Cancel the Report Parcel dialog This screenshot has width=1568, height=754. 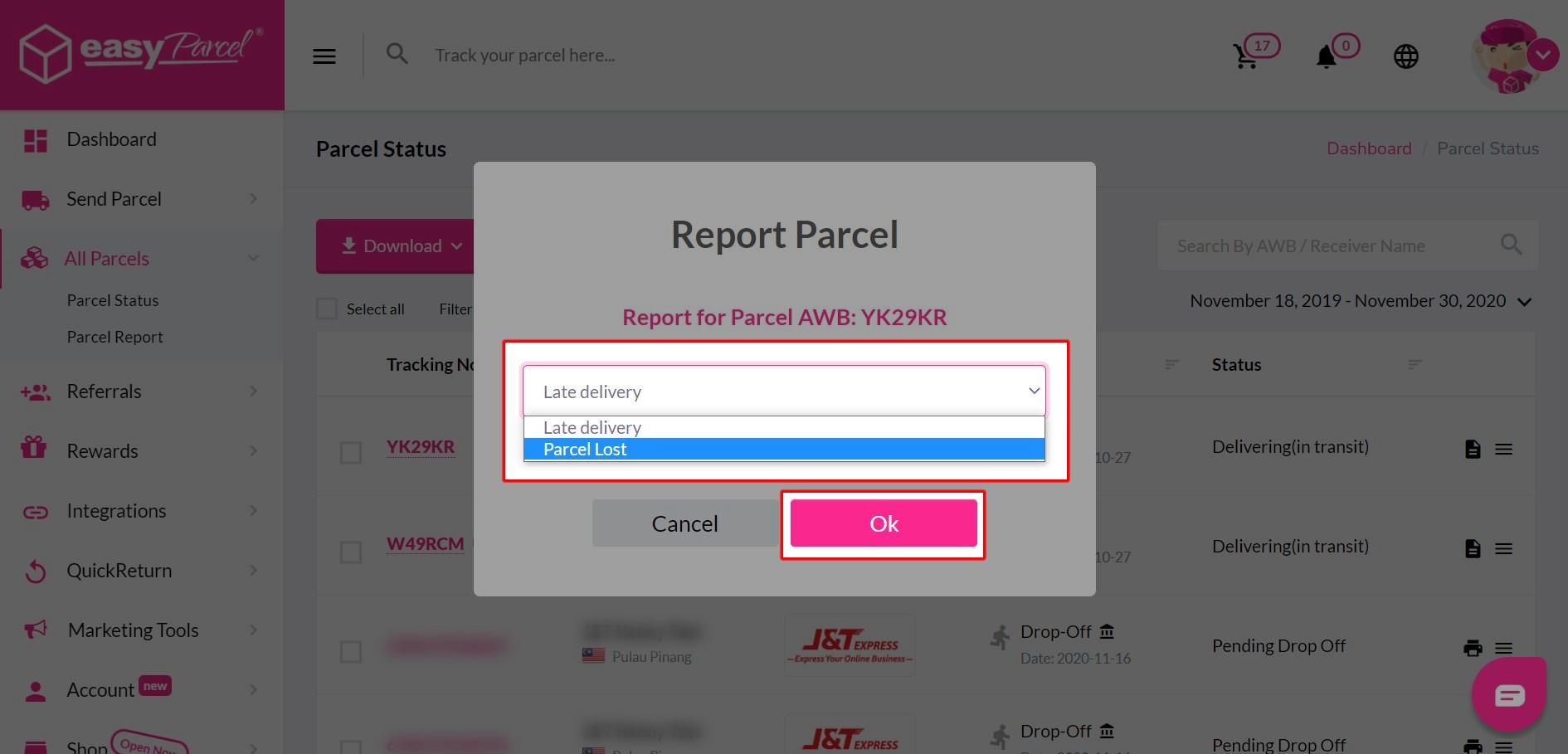click(684, 523)
